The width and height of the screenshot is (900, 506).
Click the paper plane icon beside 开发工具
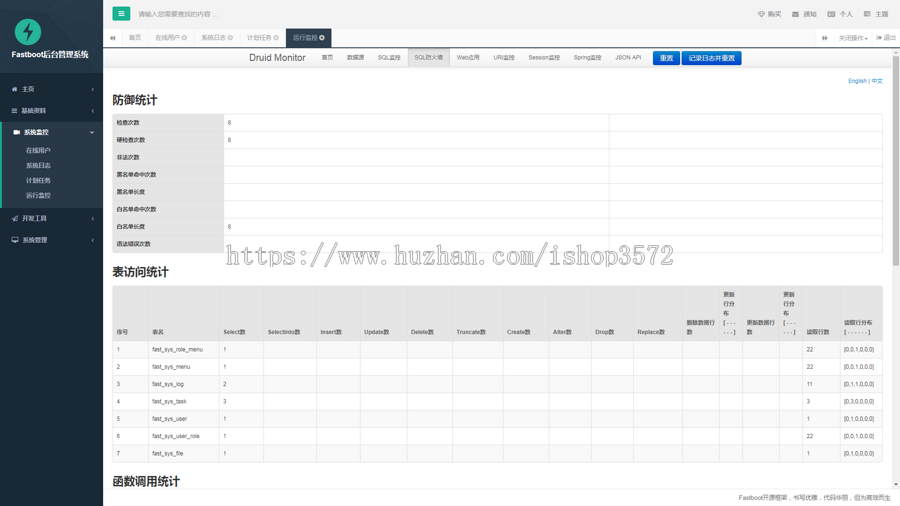click(x=15, y=219)
